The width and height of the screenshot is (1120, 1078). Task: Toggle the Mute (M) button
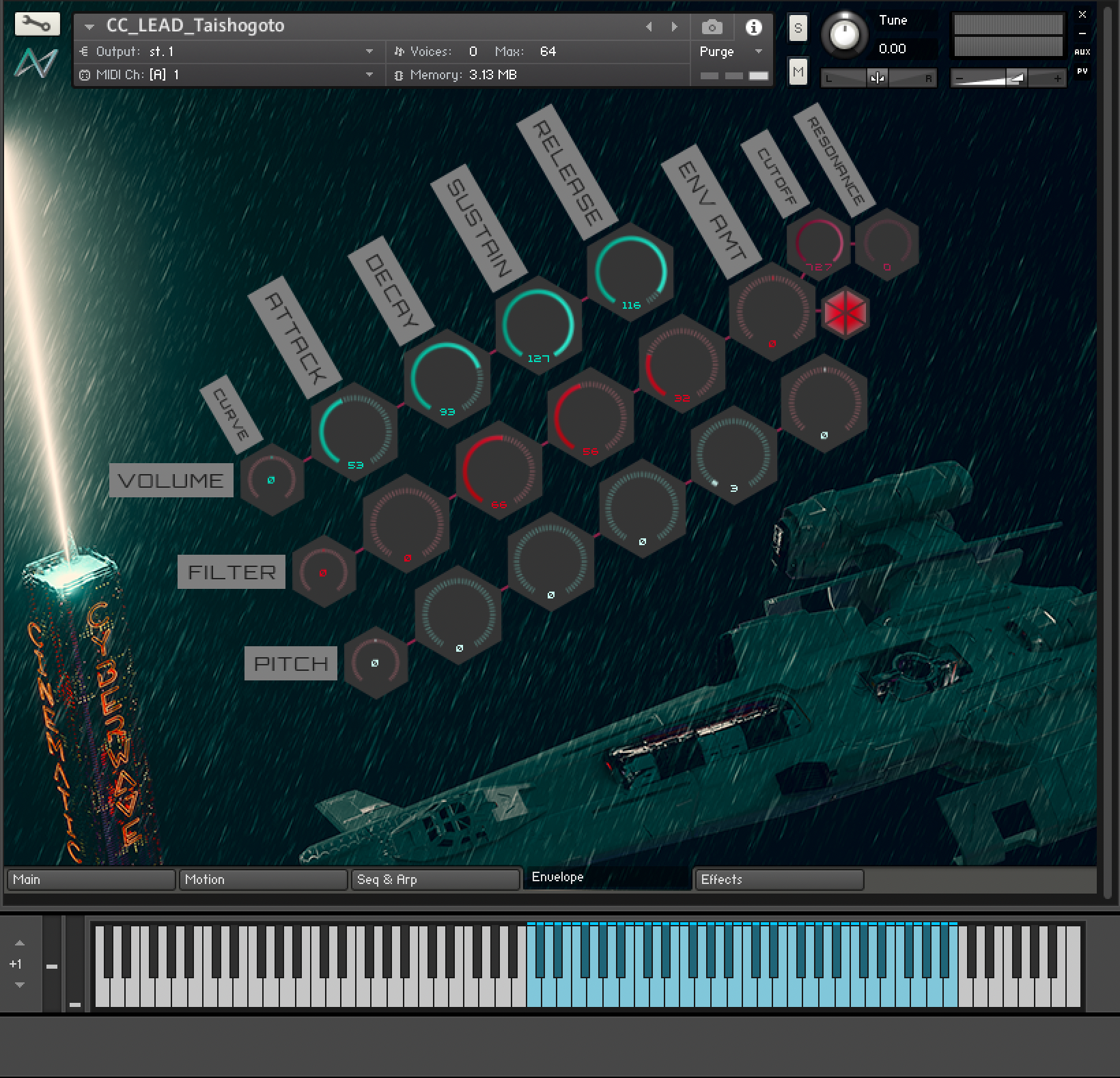click(x=798, y=72)
